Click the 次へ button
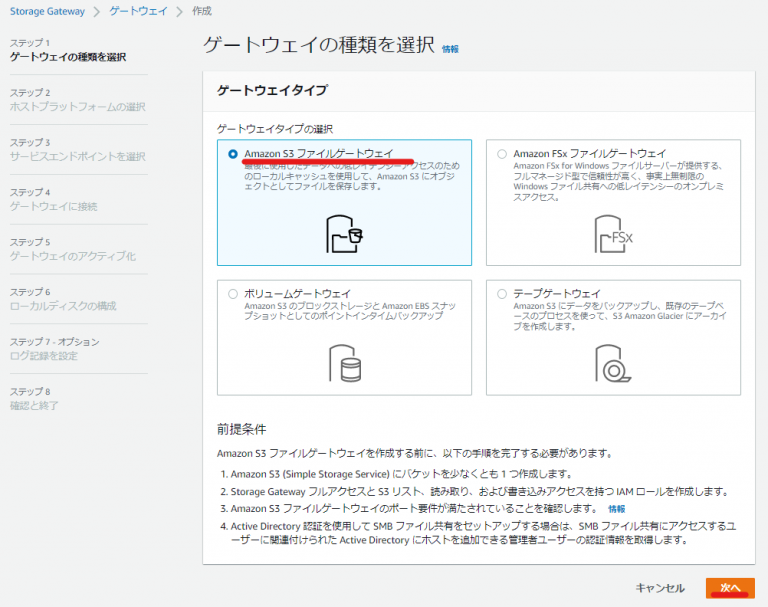Screen dimensions: 768x607 (730, 588)
